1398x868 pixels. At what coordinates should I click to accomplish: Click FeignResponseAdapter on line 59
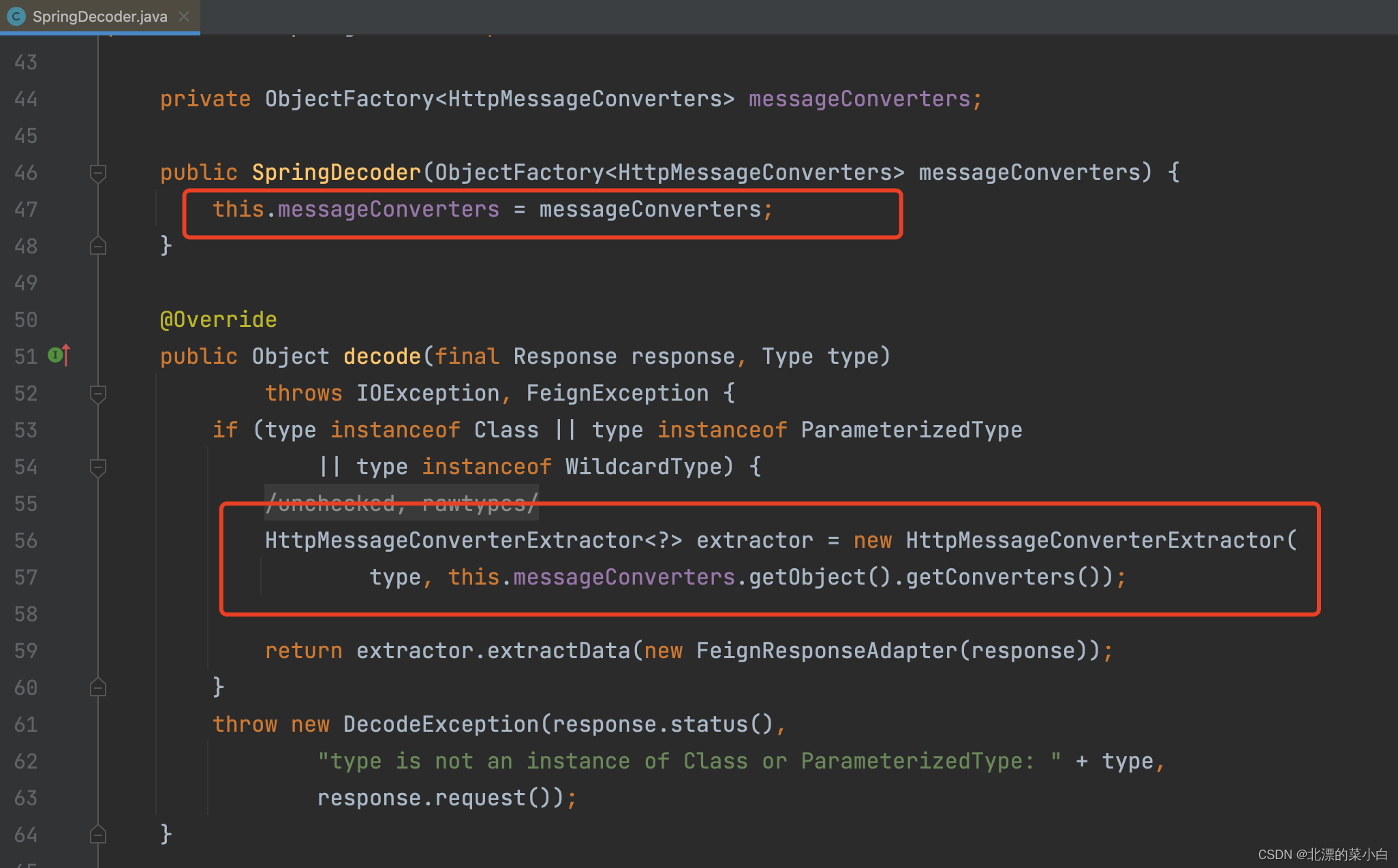click(x=826, y=651)
